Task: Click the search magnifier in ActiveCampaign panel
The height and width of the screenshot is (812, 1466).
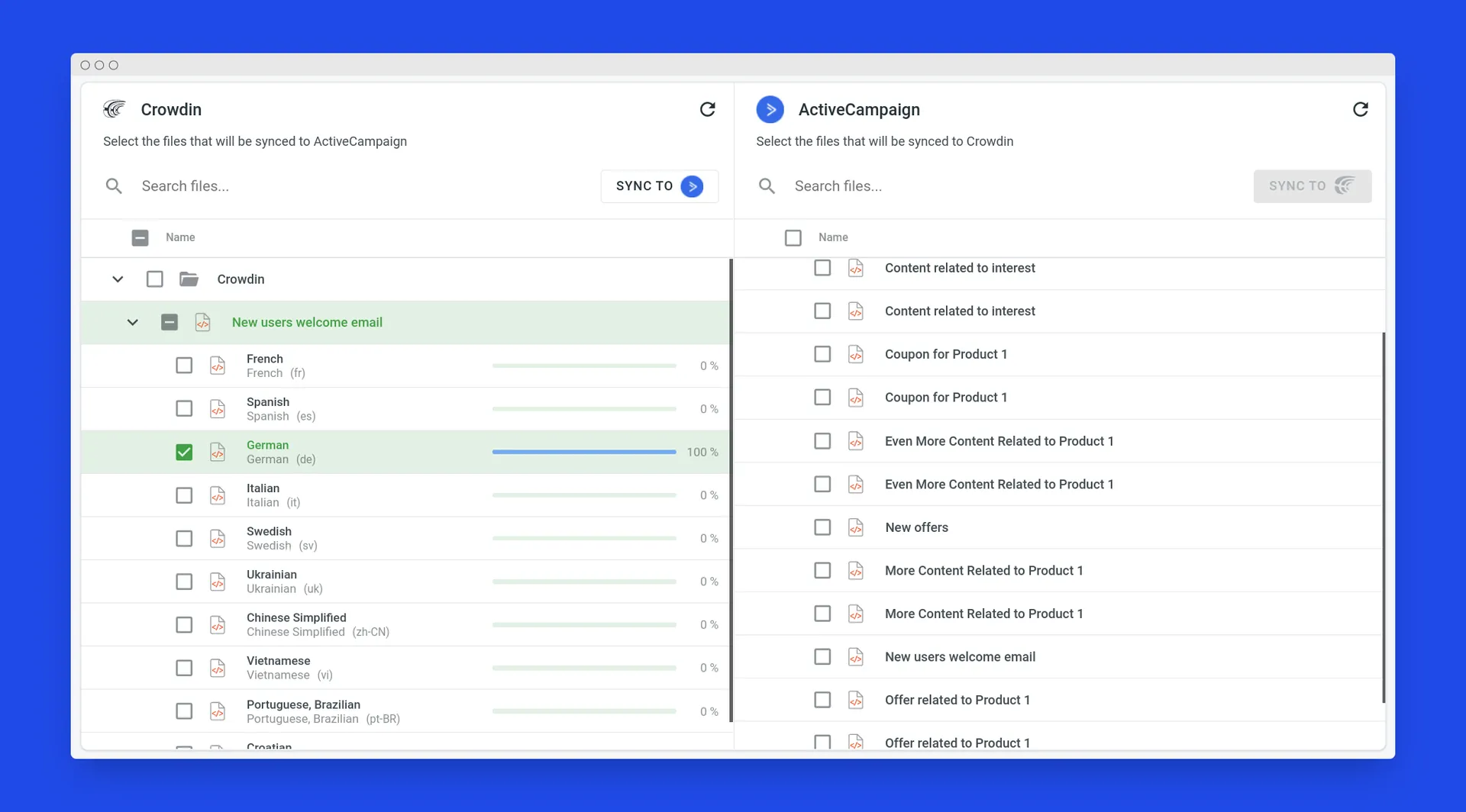Action: point(767,185)
